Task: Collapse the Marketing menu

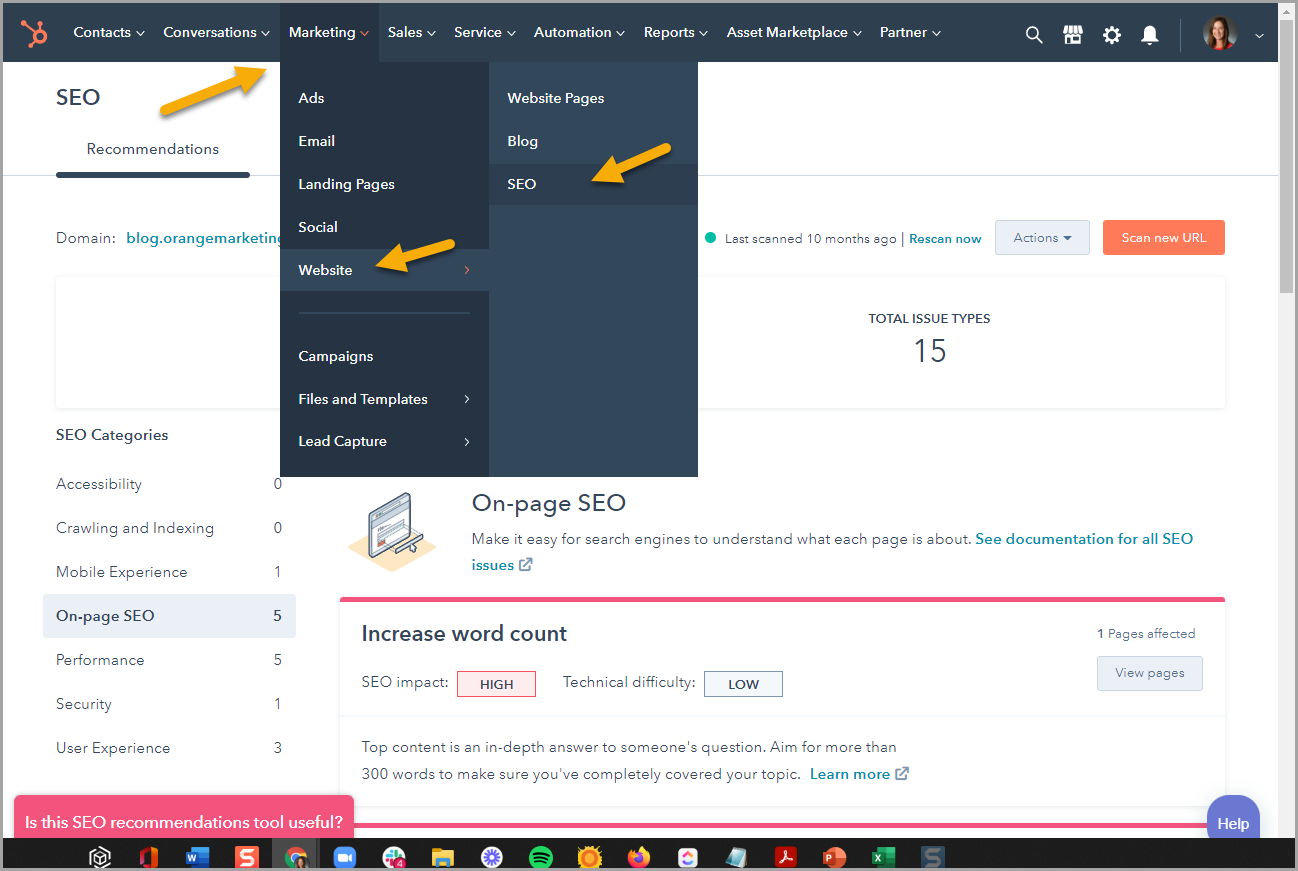Action: pos(329,32)
